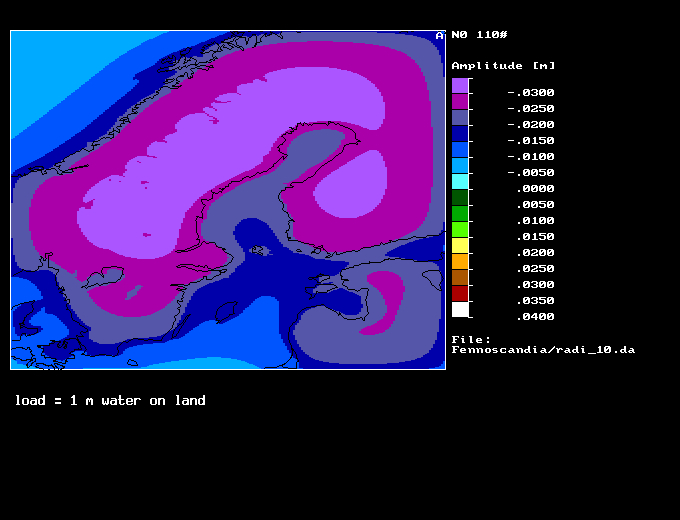Pick the brown .0300 legend swatch

(460, 278)
